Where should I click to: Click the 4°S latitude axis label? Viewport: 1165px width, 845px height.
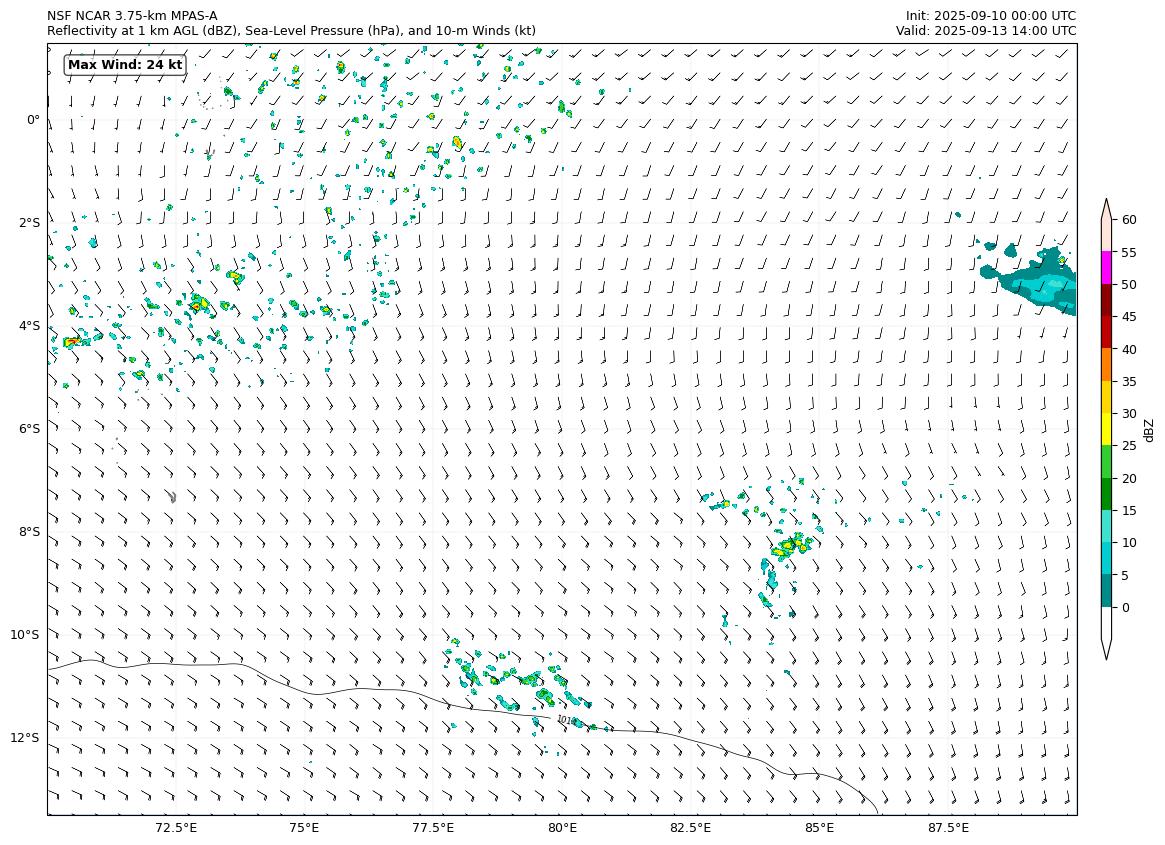(x=29, y=326)
